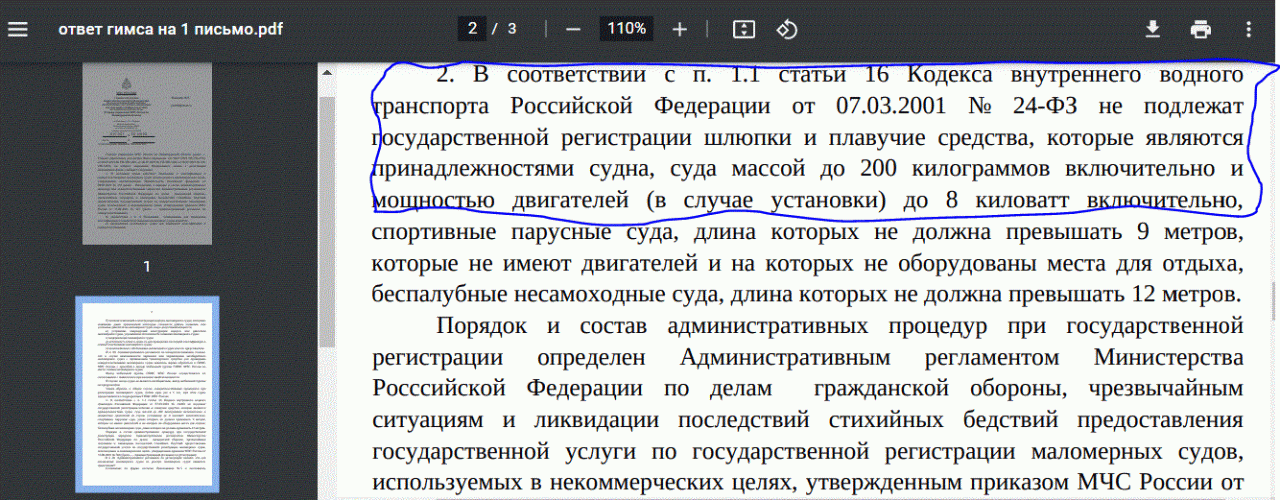Click the current page number field
This screenshot has height=500, width=1280.
tap(472, 29)
